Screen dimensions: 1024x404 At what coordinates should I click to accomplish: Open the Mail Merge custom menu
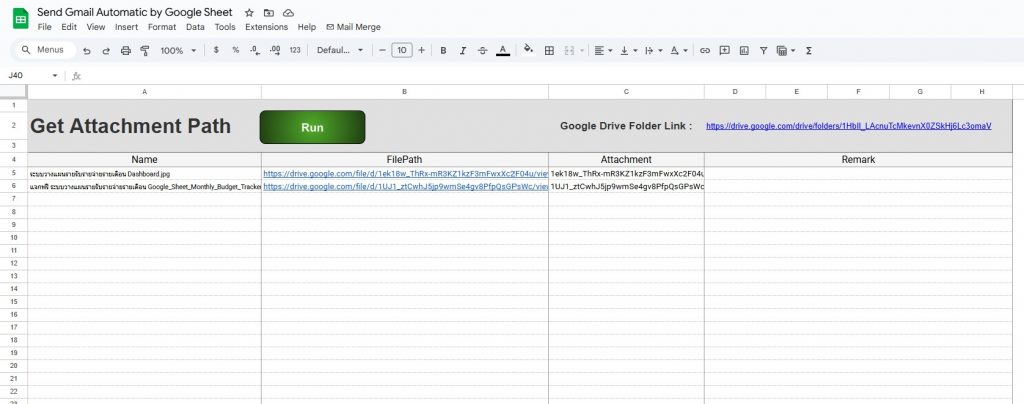[353, 27]
